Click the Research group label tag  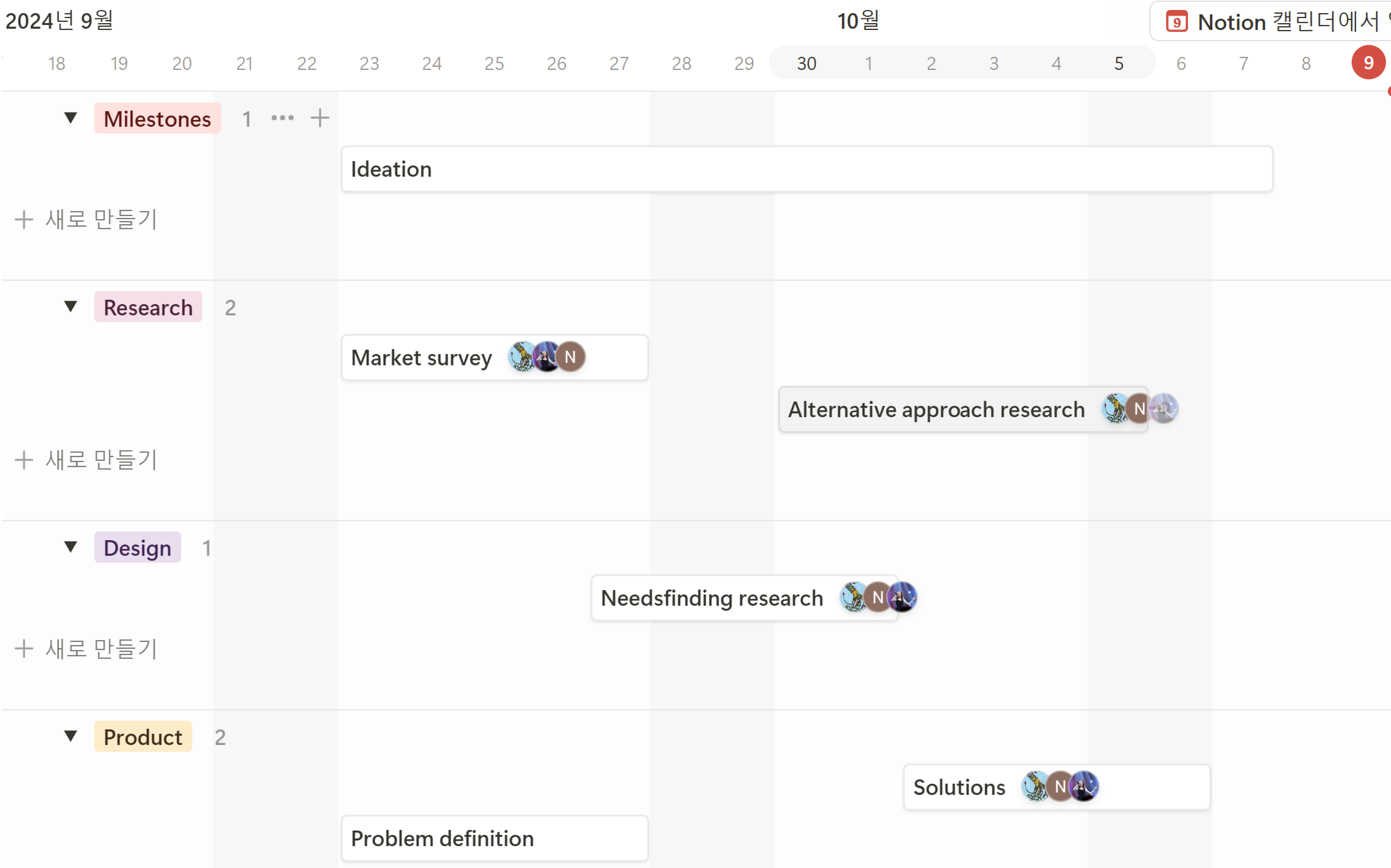(148, 307)
